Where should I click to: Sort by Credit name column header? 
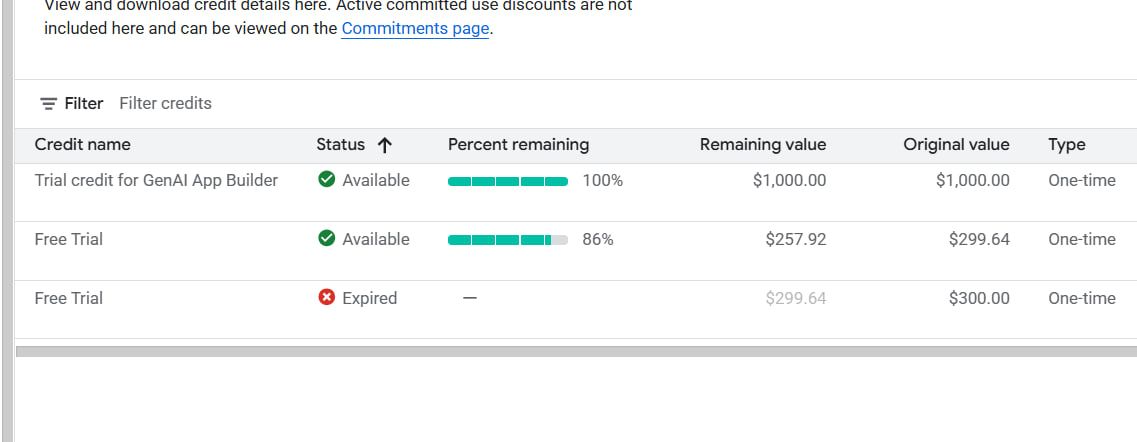pos(82,145)
